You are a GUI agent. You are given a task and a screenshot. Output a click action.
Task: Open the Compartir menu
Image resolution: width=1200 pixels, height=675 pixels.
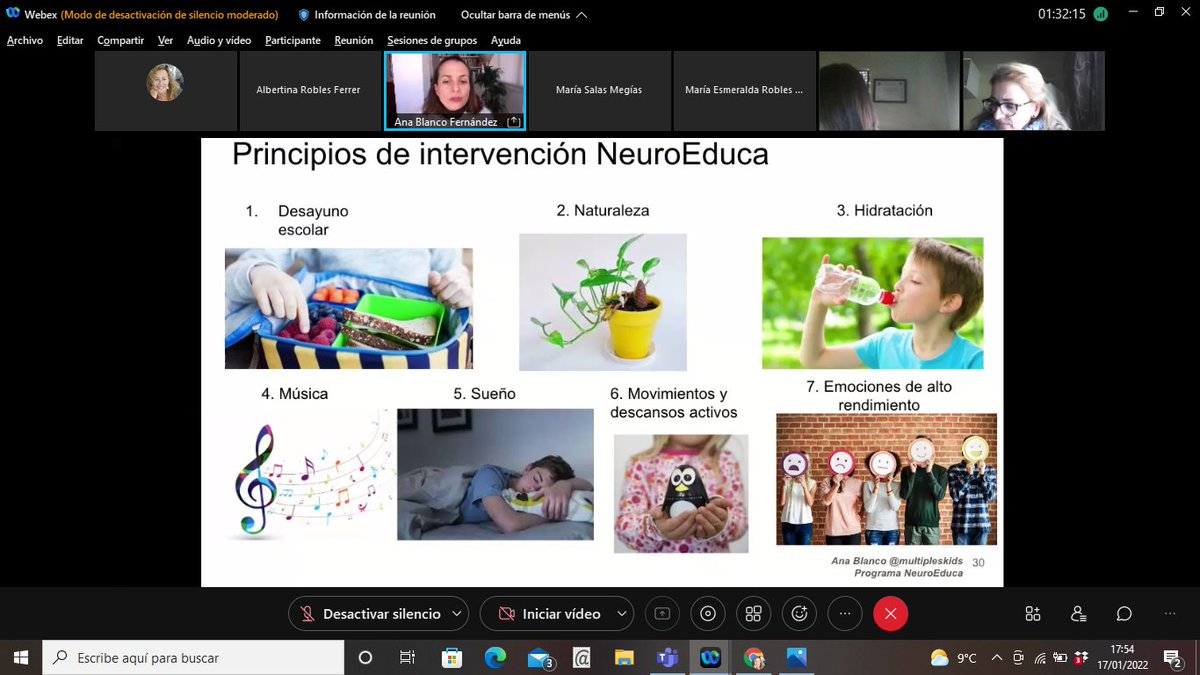click(x=120, y=40)
